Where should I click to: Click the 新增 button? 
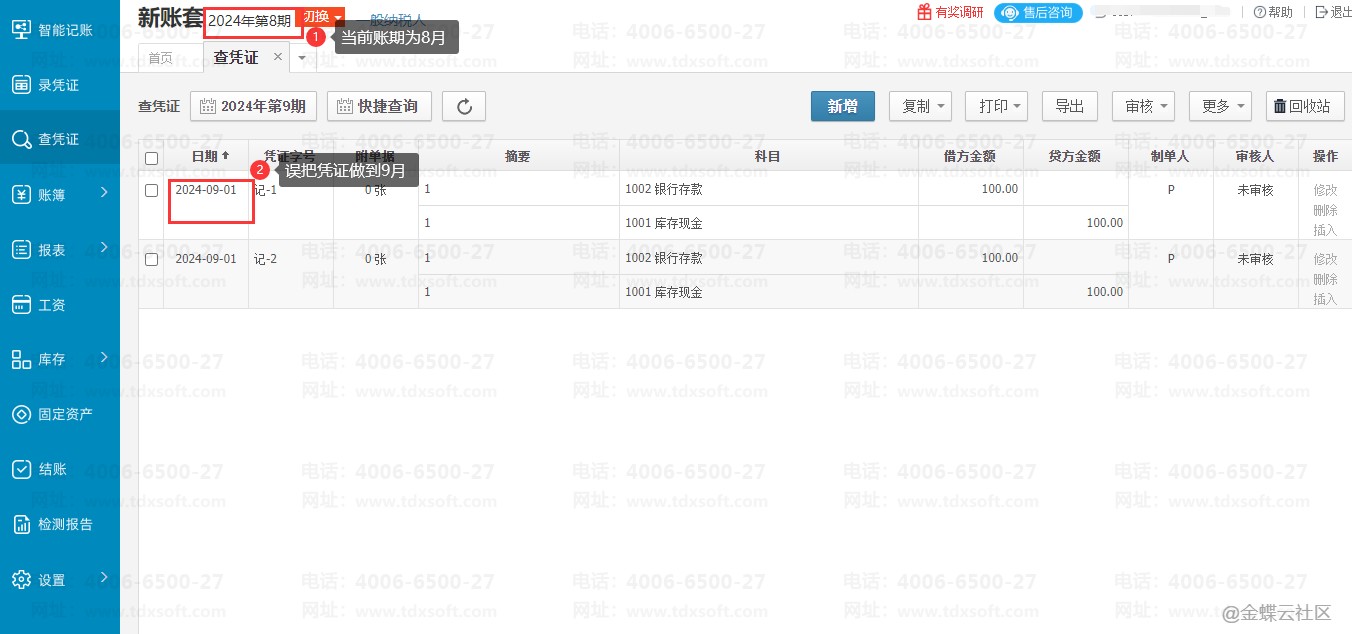pyautogui.click(x=842, y=107)
